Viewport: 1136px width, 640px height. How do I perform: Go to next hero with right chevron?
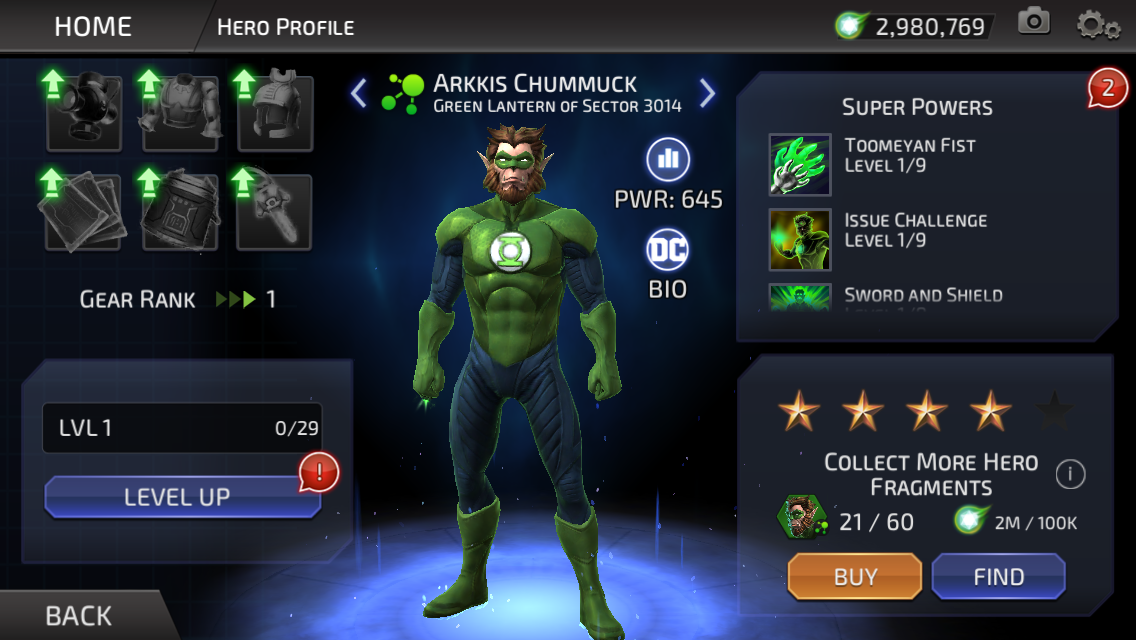tap(707, 93)
